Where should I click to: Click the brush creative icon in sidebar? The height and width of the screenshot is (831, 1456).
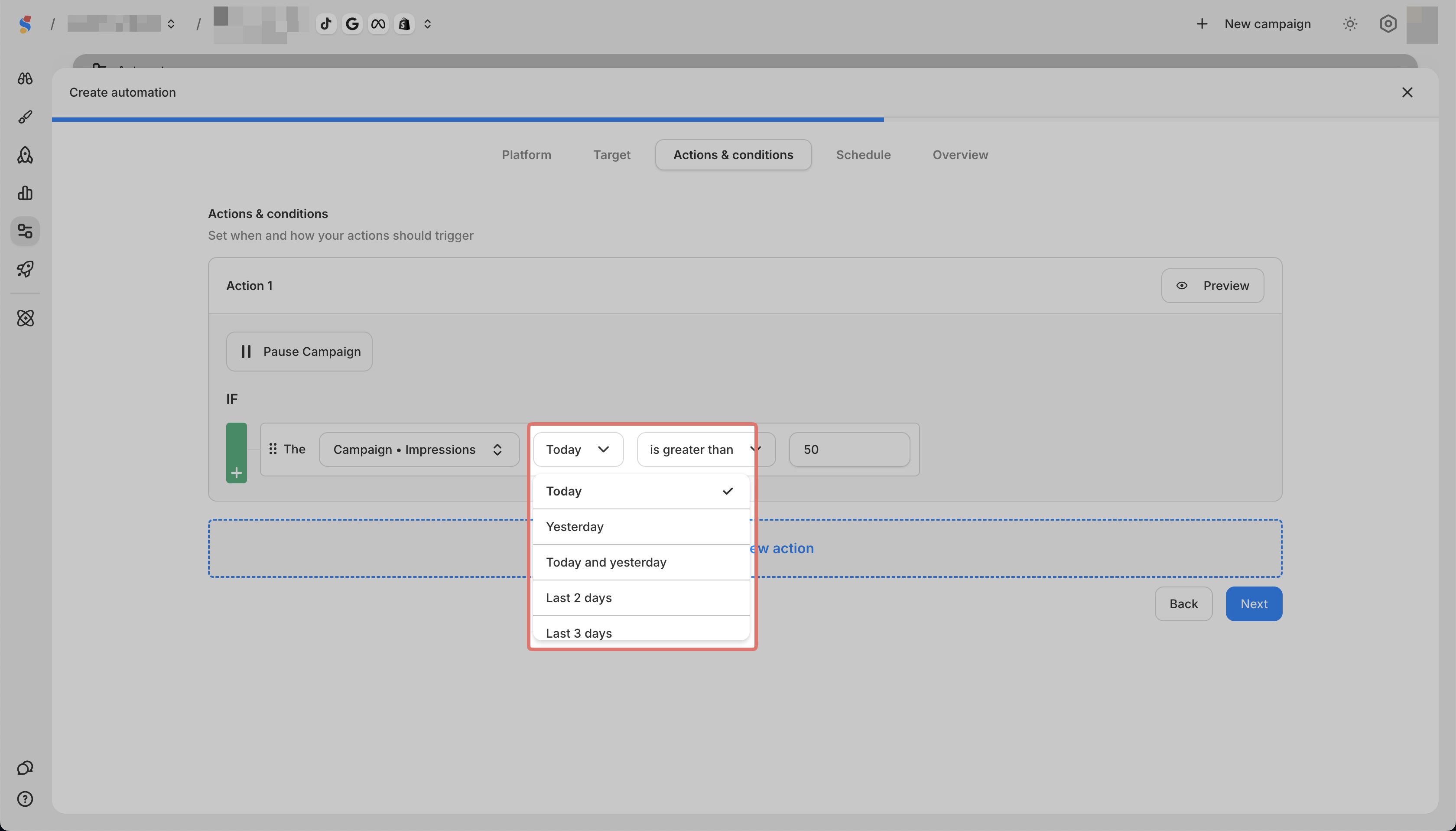coord(25,117)
